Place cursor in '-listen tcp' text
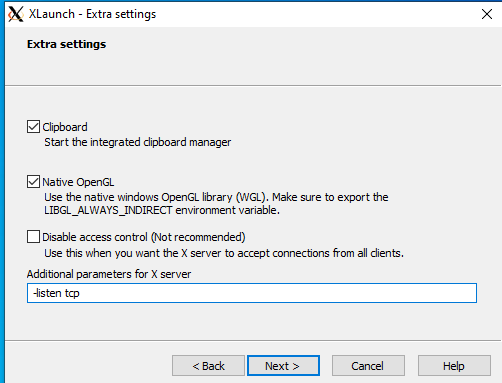 [x=57, y=293]
